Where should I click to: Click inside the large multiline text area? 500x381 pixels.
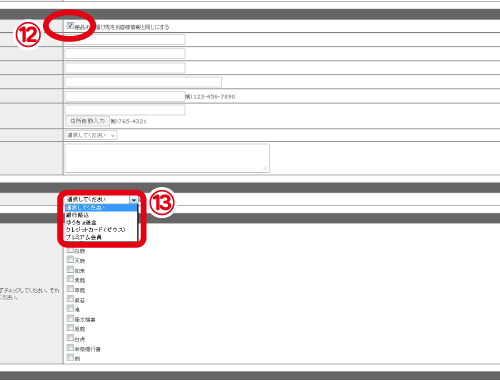pos(167,158)
